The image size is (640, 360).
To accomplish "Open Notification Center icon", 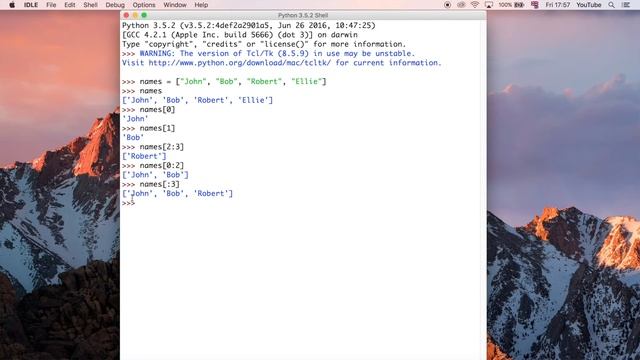I will (626, 5).
